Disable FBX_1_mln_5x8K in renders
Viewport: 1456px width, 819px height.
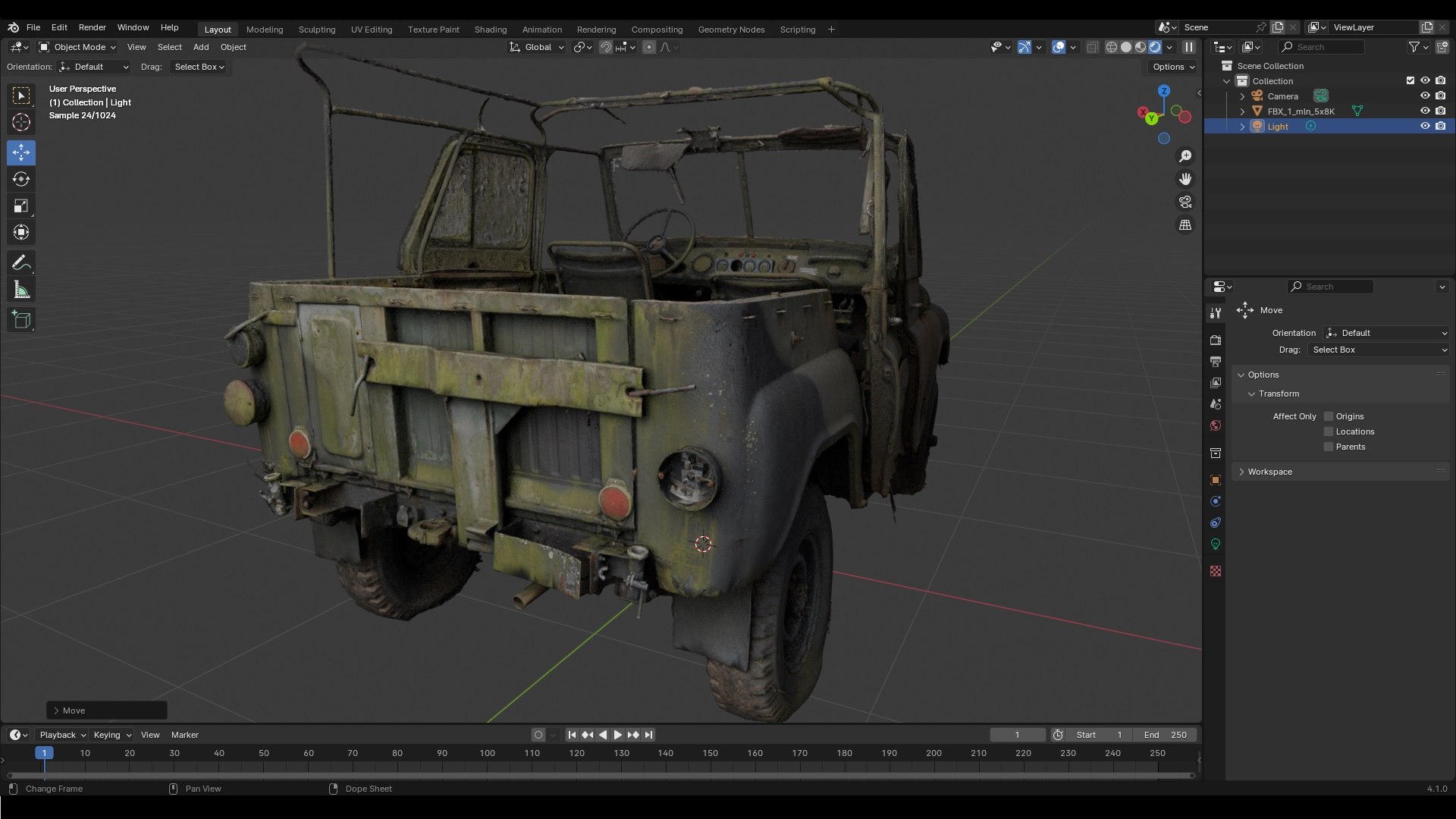[x=1440, y=111]
